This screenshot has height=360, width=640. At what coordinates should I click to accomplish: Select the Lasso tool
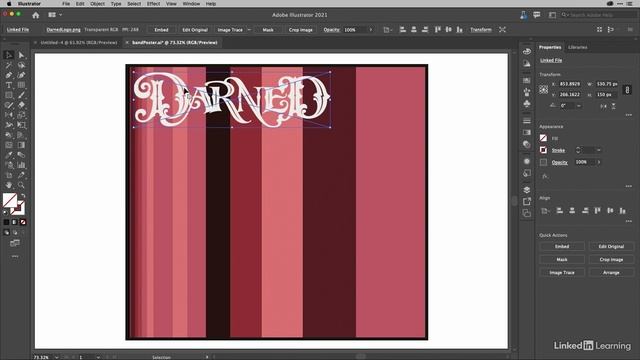click(21, 65)
